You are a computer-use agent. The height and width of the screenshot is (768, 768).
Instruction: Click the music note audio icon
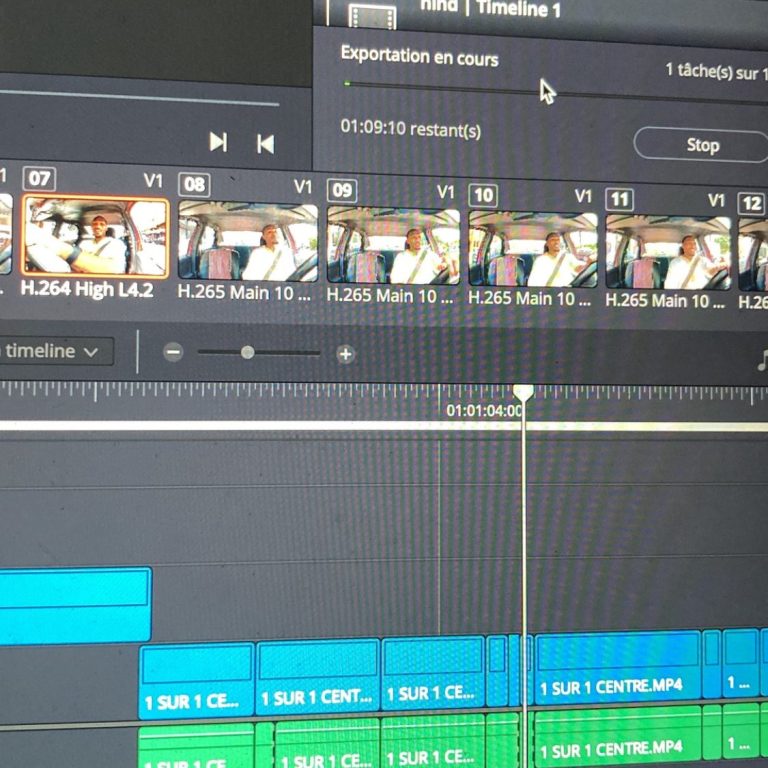tap(762, 362)
